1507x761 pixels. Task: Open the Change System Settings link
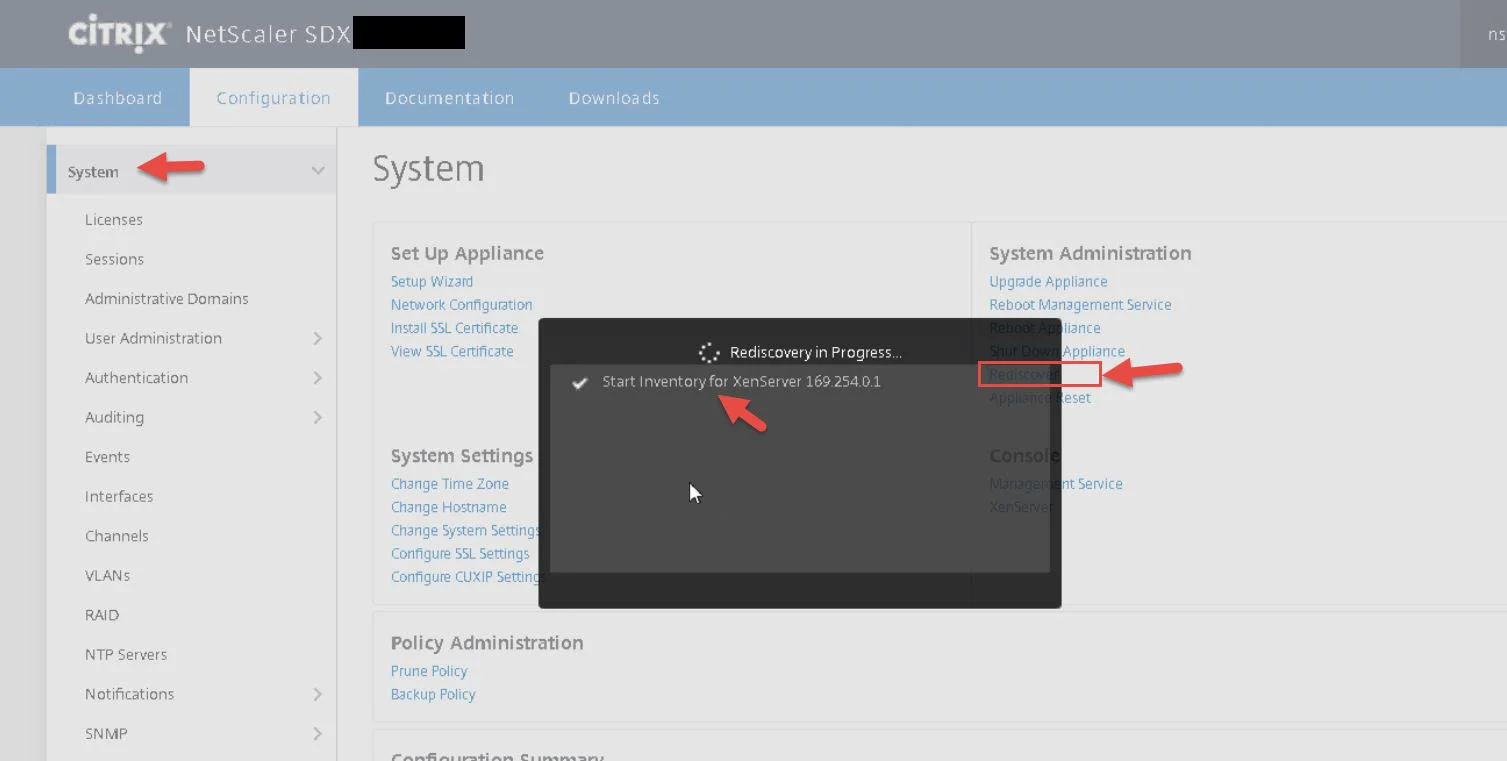[x=465, y=530]
